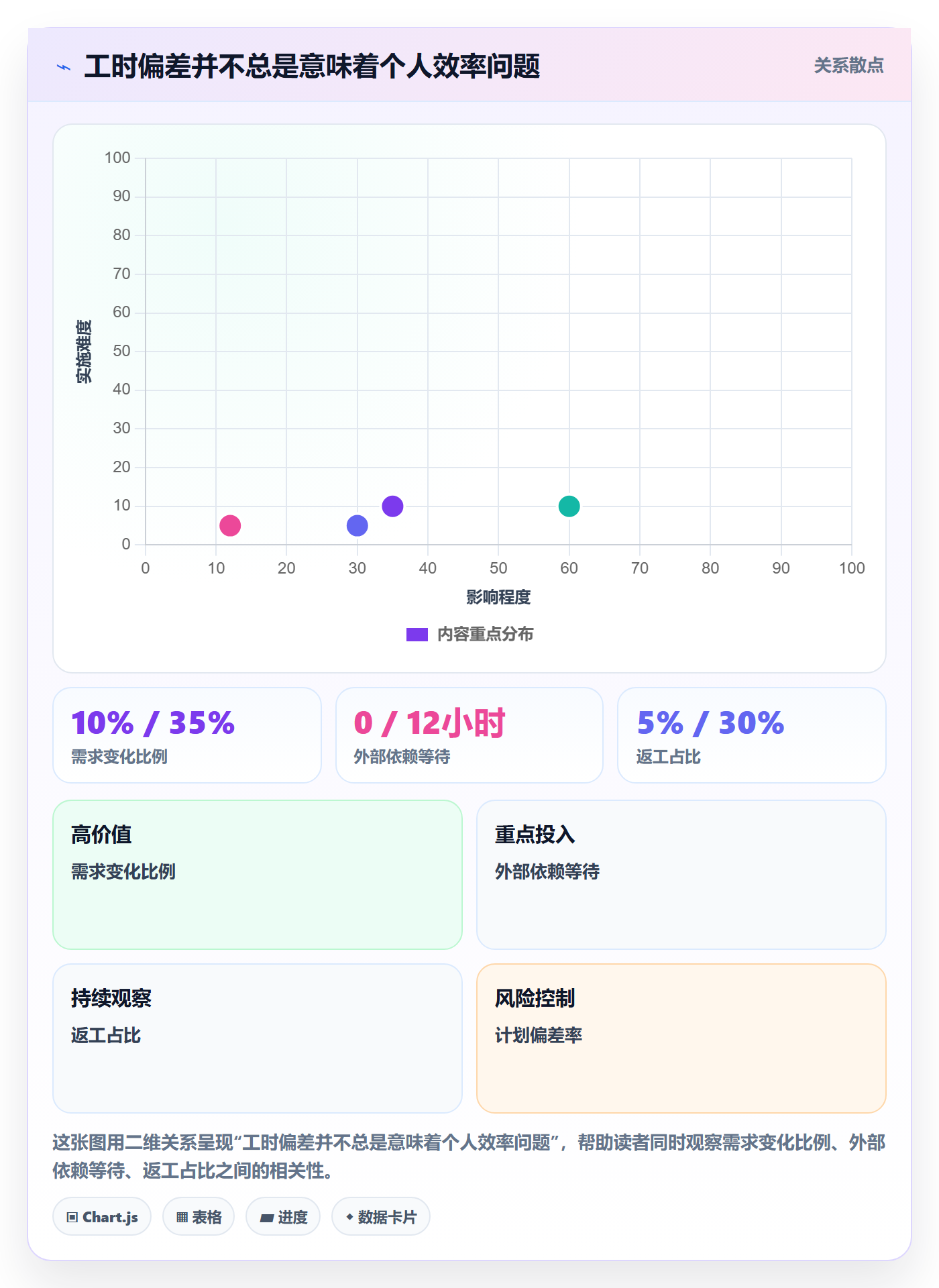Click the 实施难度 y-axis title

(x=84, y=352)
